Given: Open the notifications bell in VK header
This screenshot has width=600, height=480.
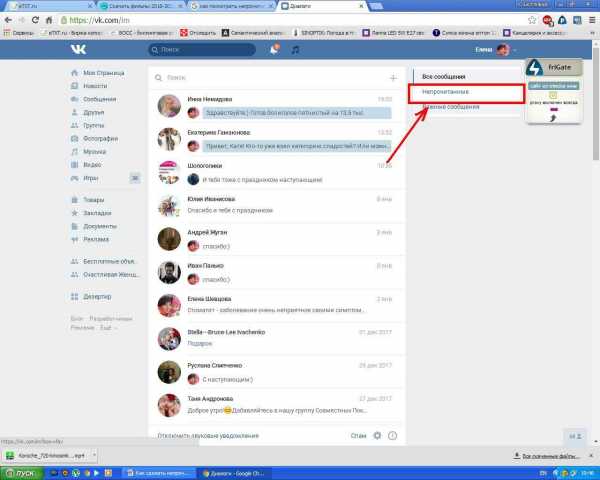Looking at the screenshot, I should [274, 49].
